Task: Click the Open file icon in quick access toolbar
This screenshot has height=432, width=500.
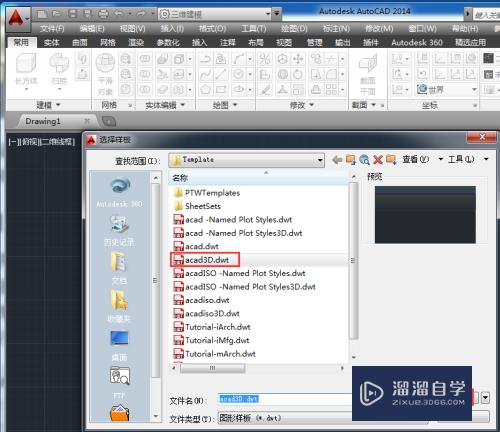Action: point(57,14)
